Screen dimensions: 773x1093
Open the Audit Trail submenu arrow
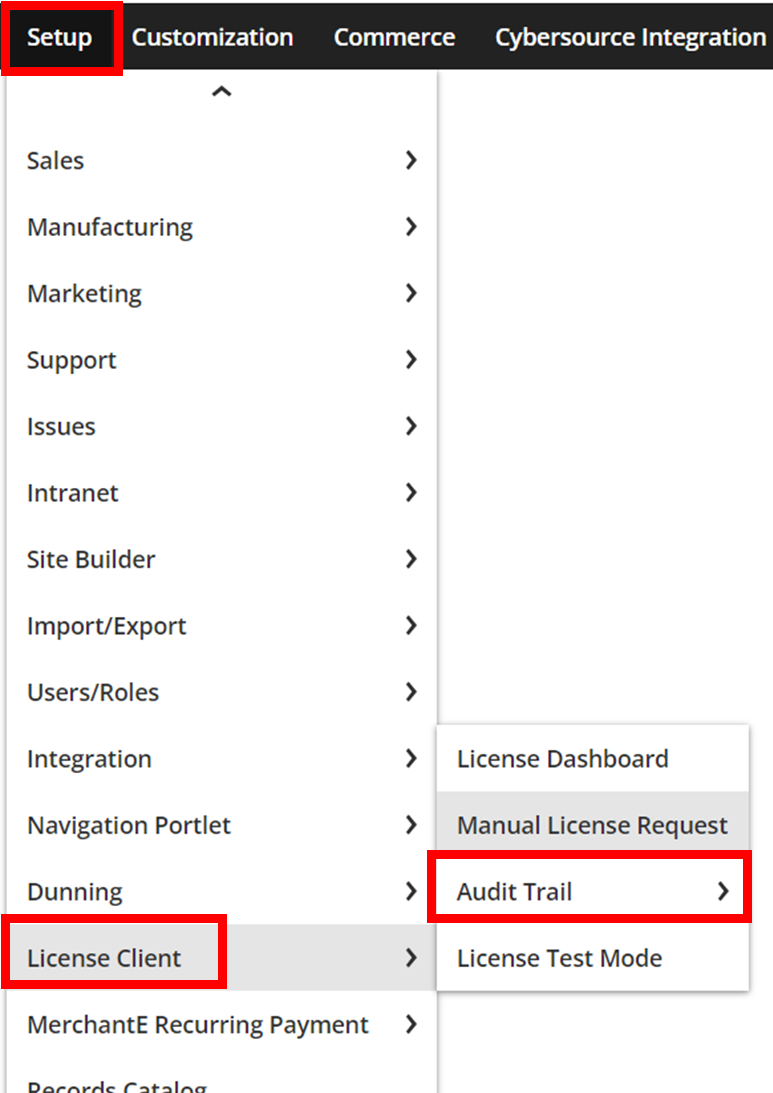(723, 891)
